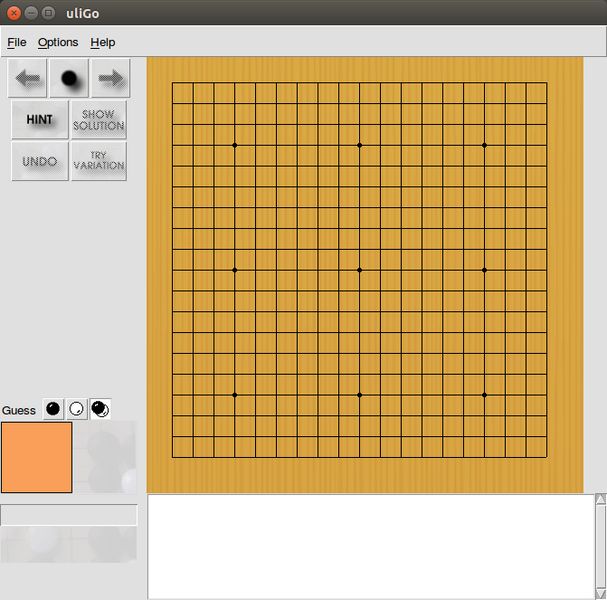
Task: Click inside the white comment text area
Action: [371, 547]
